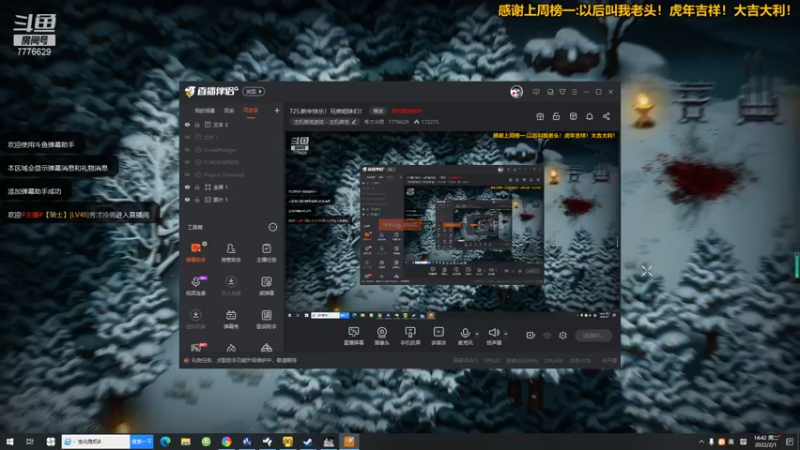
Task: Click the record video icon
Action: [531, 335]
